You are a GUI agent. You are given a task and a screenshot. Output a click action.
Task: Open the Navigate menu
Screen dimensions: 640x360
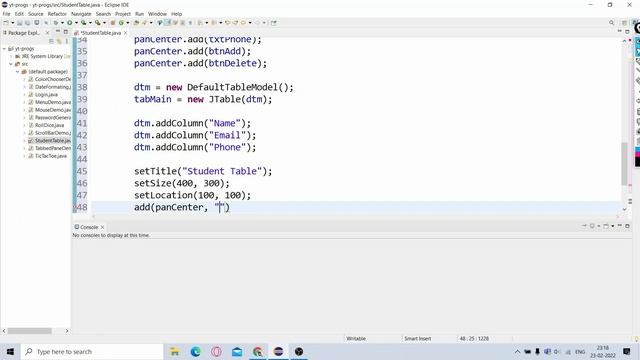click(x=81, y=14)
